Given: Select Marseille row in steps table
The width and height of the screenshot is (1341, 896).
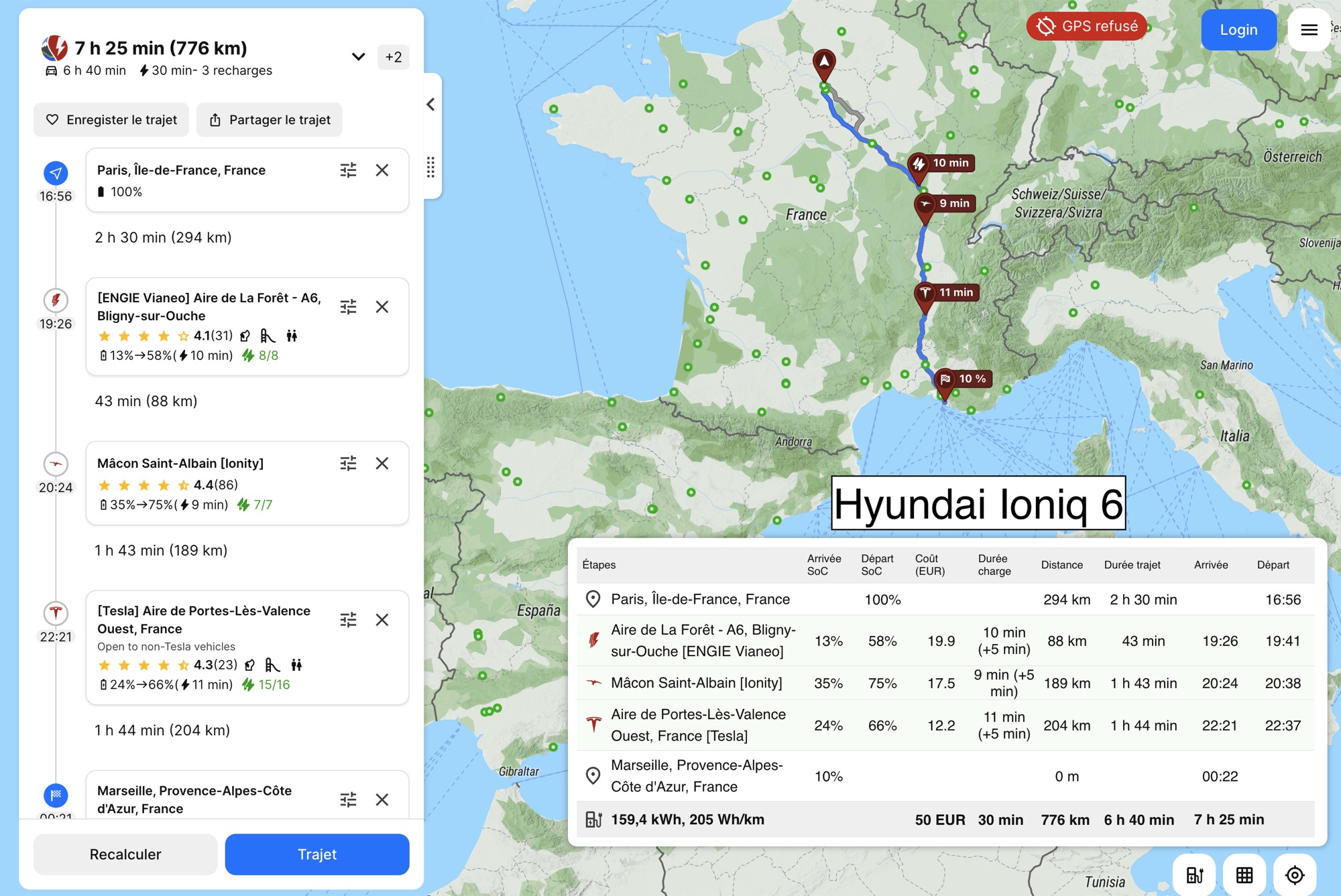Looking at the screenshot, I should point(945,776).
